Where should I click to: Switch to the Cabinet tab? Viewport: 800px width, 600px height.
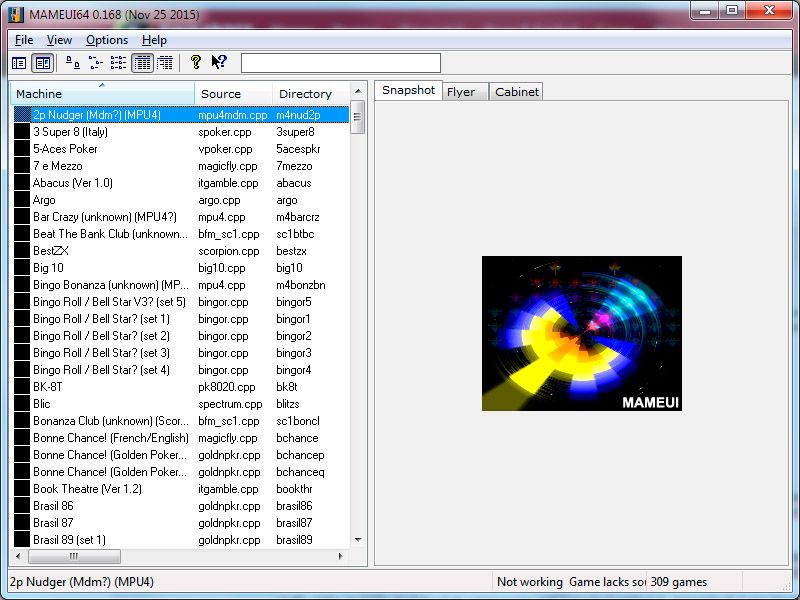point(517,92)
